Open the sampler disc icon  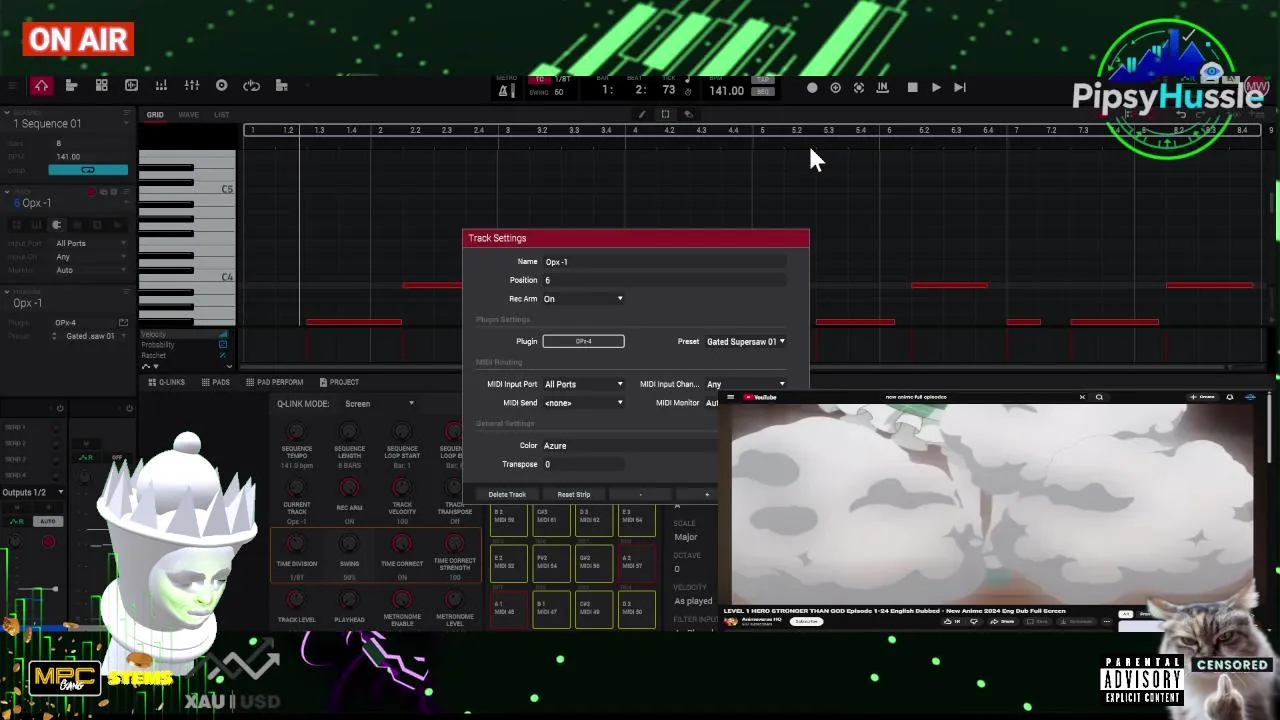click(221, 86)
